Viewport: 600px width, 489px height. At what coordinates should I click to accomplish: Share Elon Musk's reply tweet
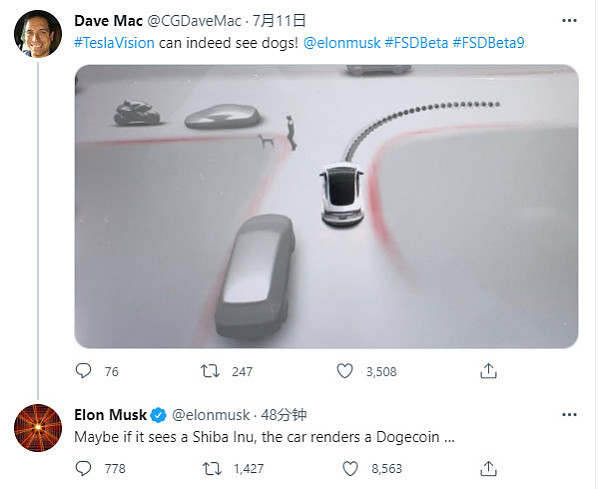click(488, 467)
